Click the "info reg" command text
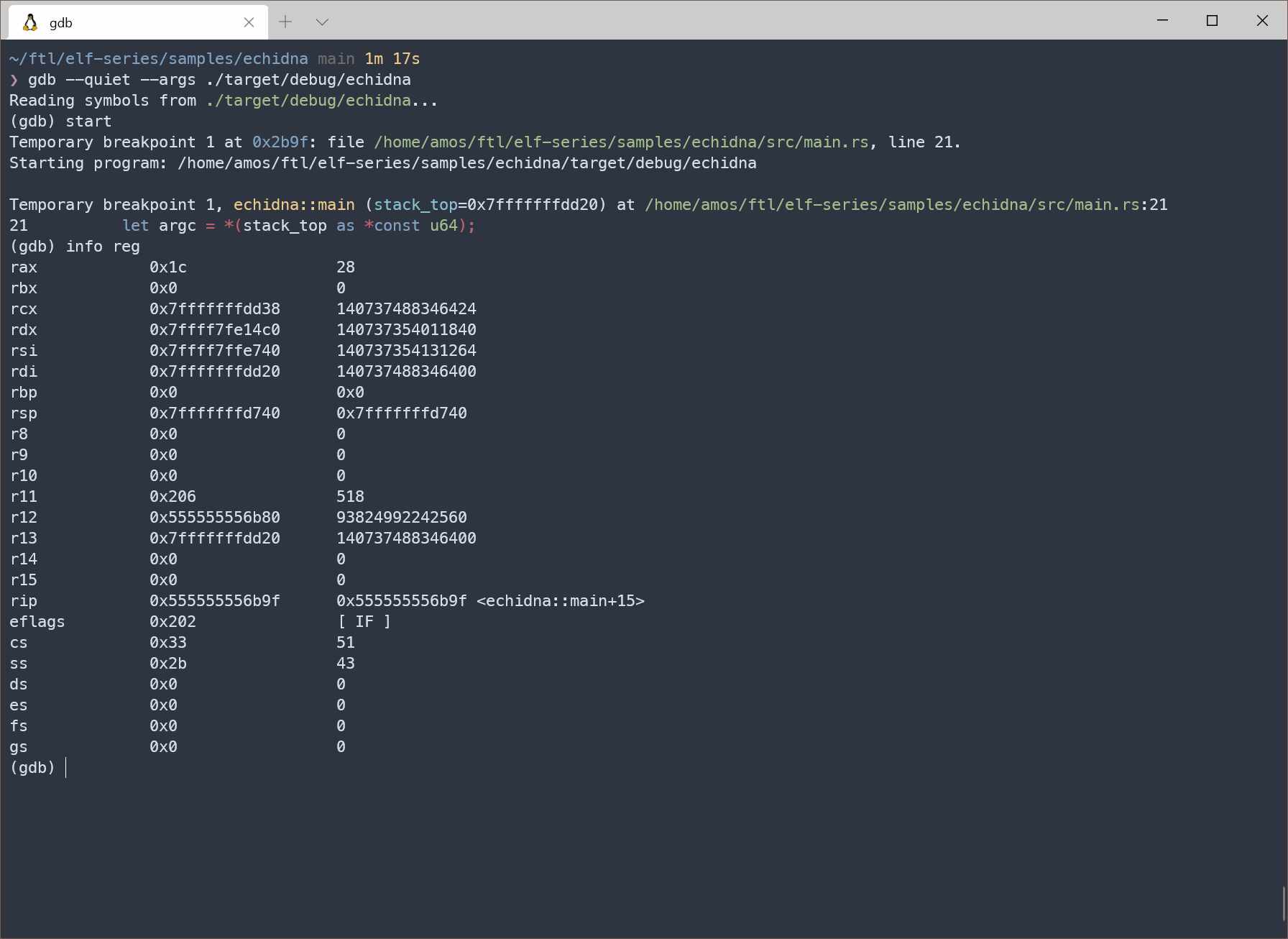This screenshot has height=939, width=1288. tap(103, 247)
